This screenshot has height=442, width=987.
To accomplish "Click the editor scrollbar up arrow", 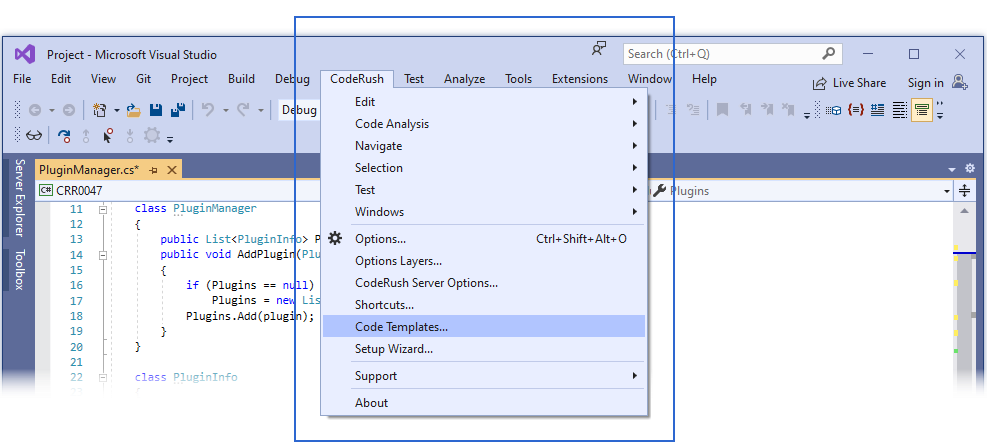I will pyautogui.click(x=964, y=212).
